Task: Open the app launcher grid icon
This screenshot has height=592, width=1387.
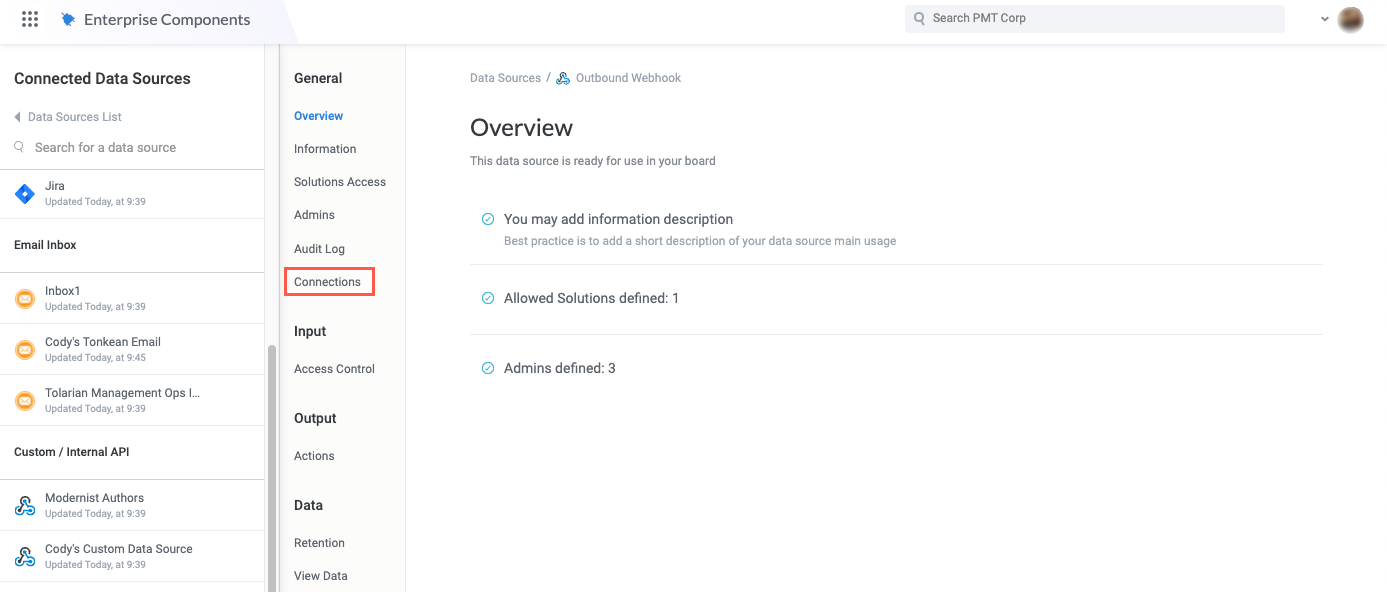Action: pos(29,18)
